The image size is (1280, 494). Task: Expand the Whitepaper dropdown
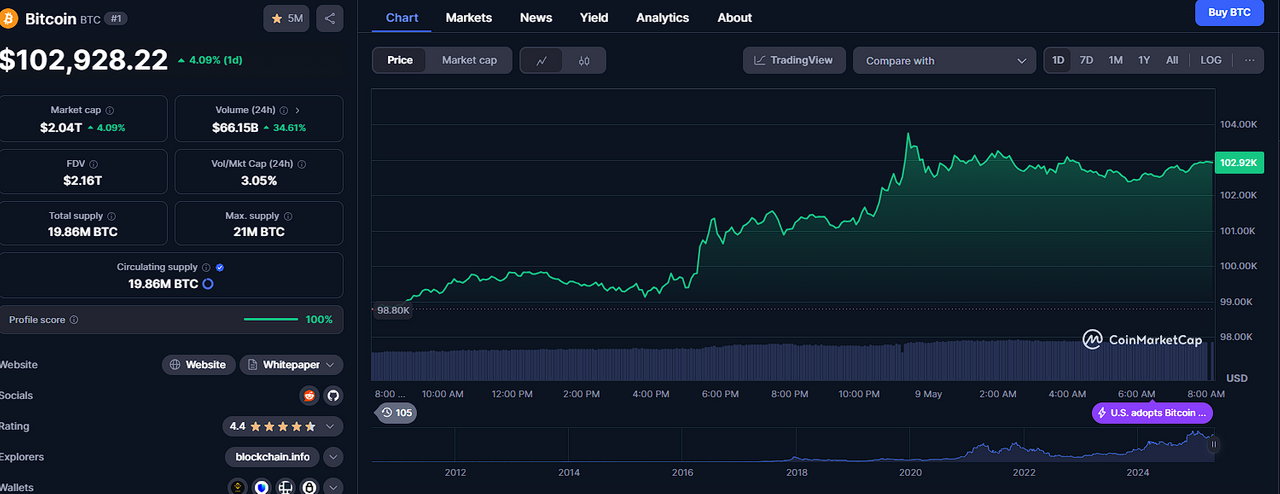(291, 365)
